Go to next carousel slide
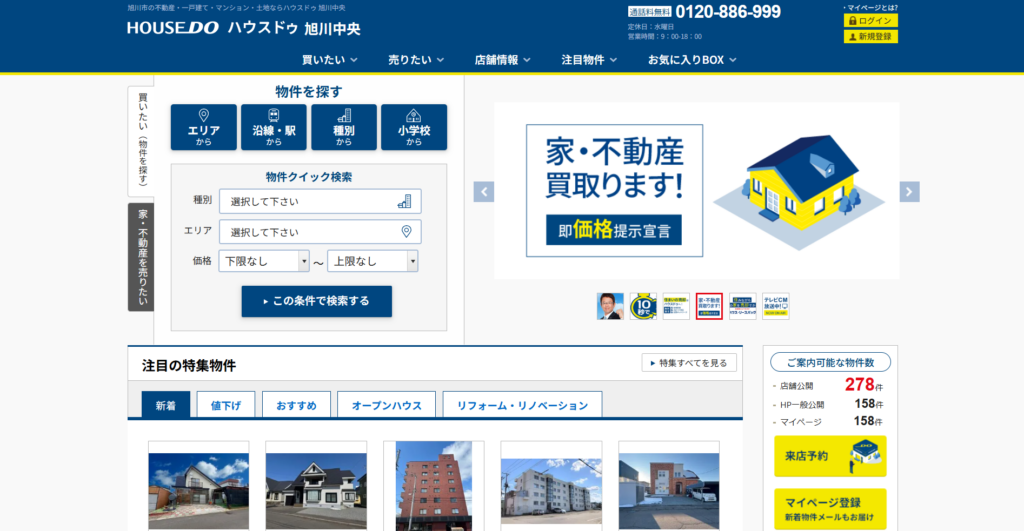 (x=909, y=192)
